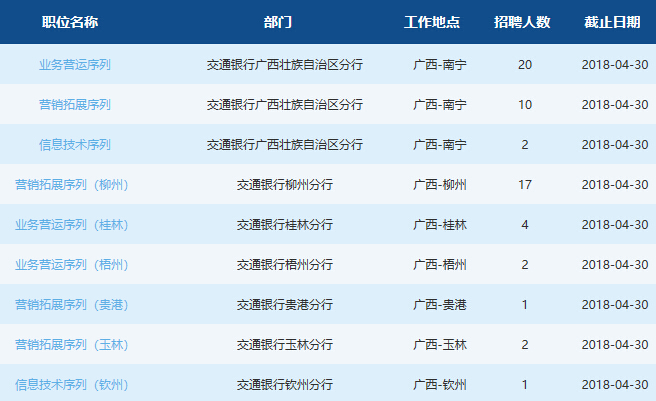
Task: Click the headcount 1 in the 贵港 row
Action: point(525,305)
